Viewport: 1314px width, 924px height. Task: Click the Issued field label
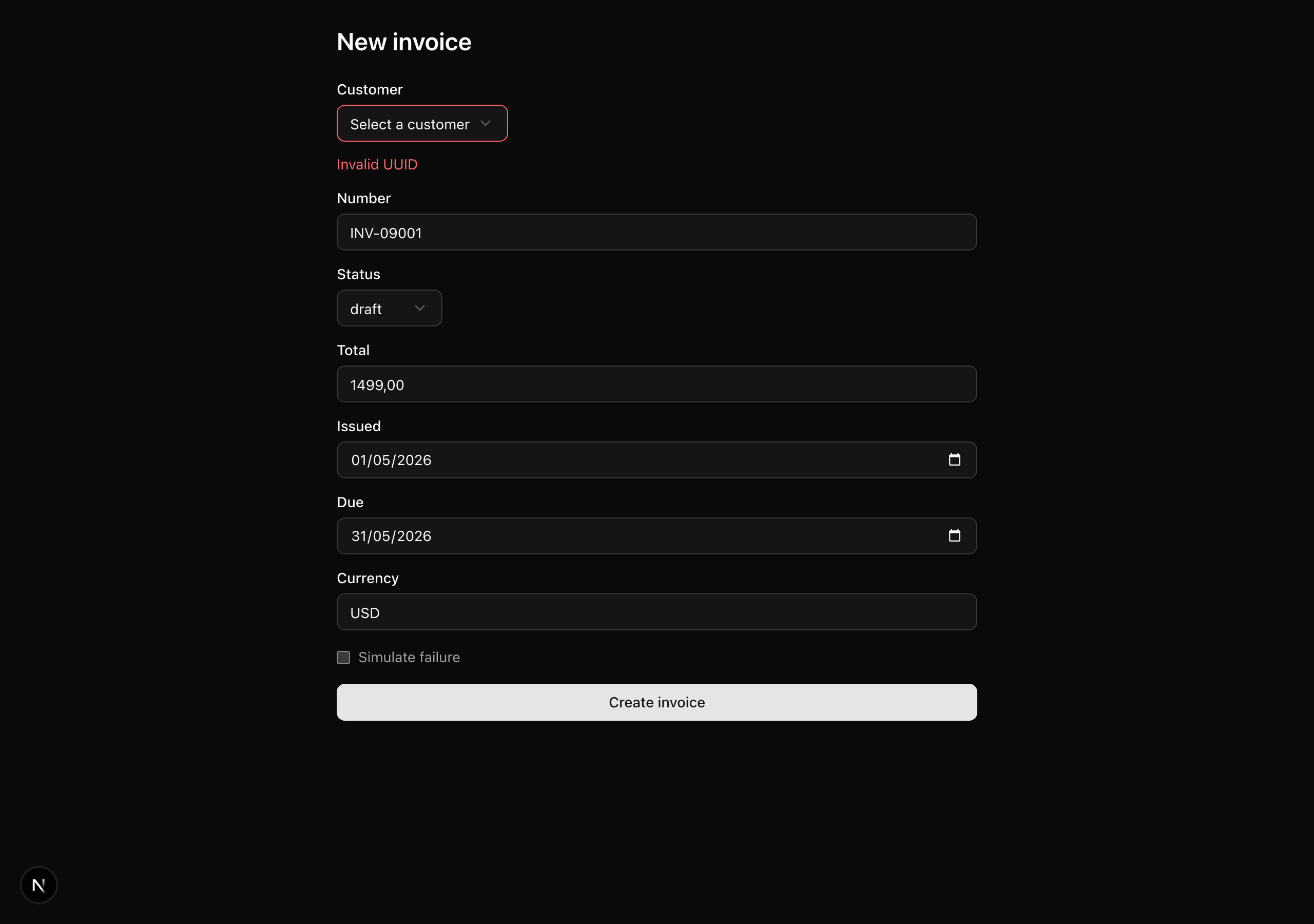click(359, 426)
